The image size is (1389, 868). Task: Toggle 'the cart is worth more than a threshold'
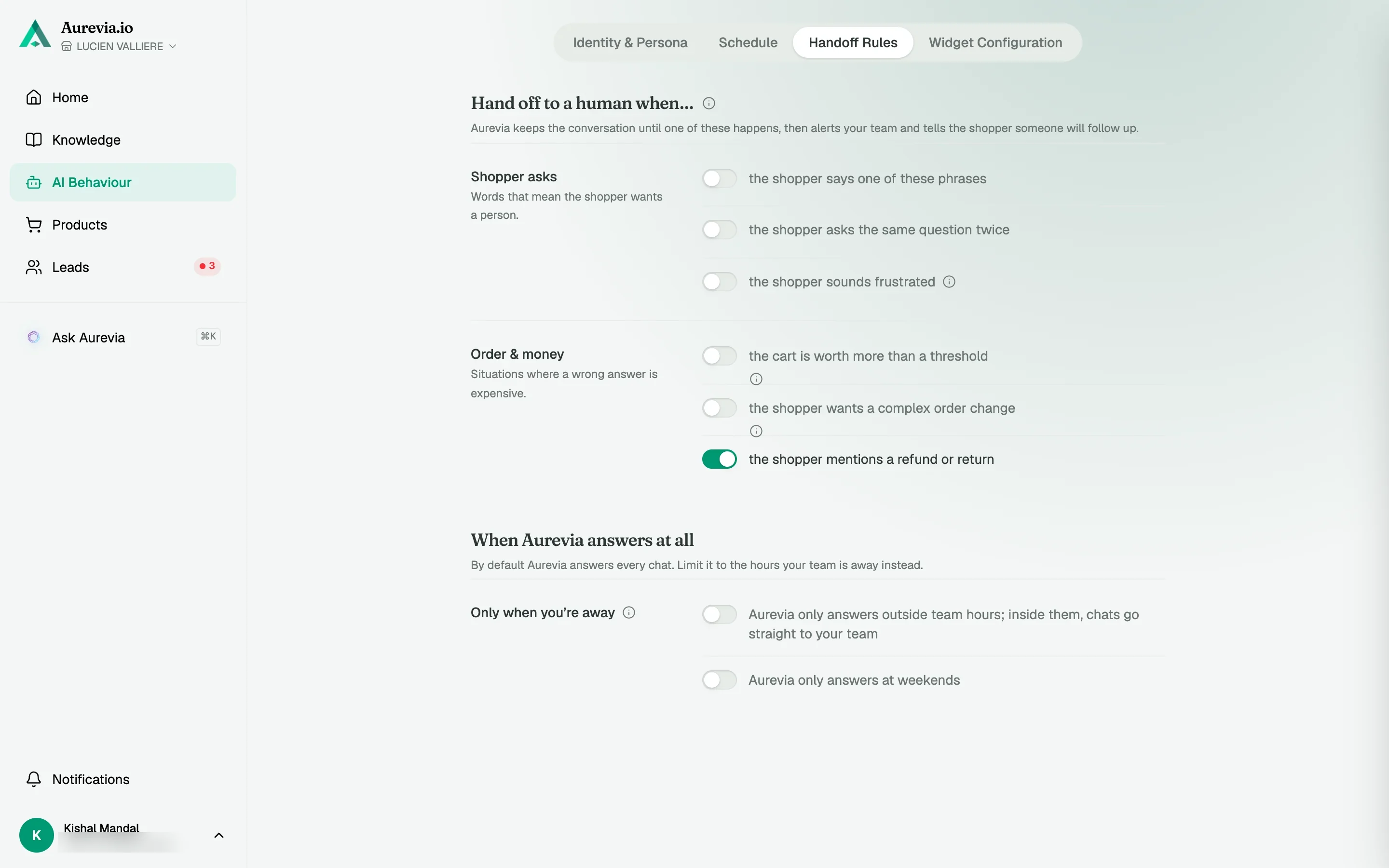719,356
